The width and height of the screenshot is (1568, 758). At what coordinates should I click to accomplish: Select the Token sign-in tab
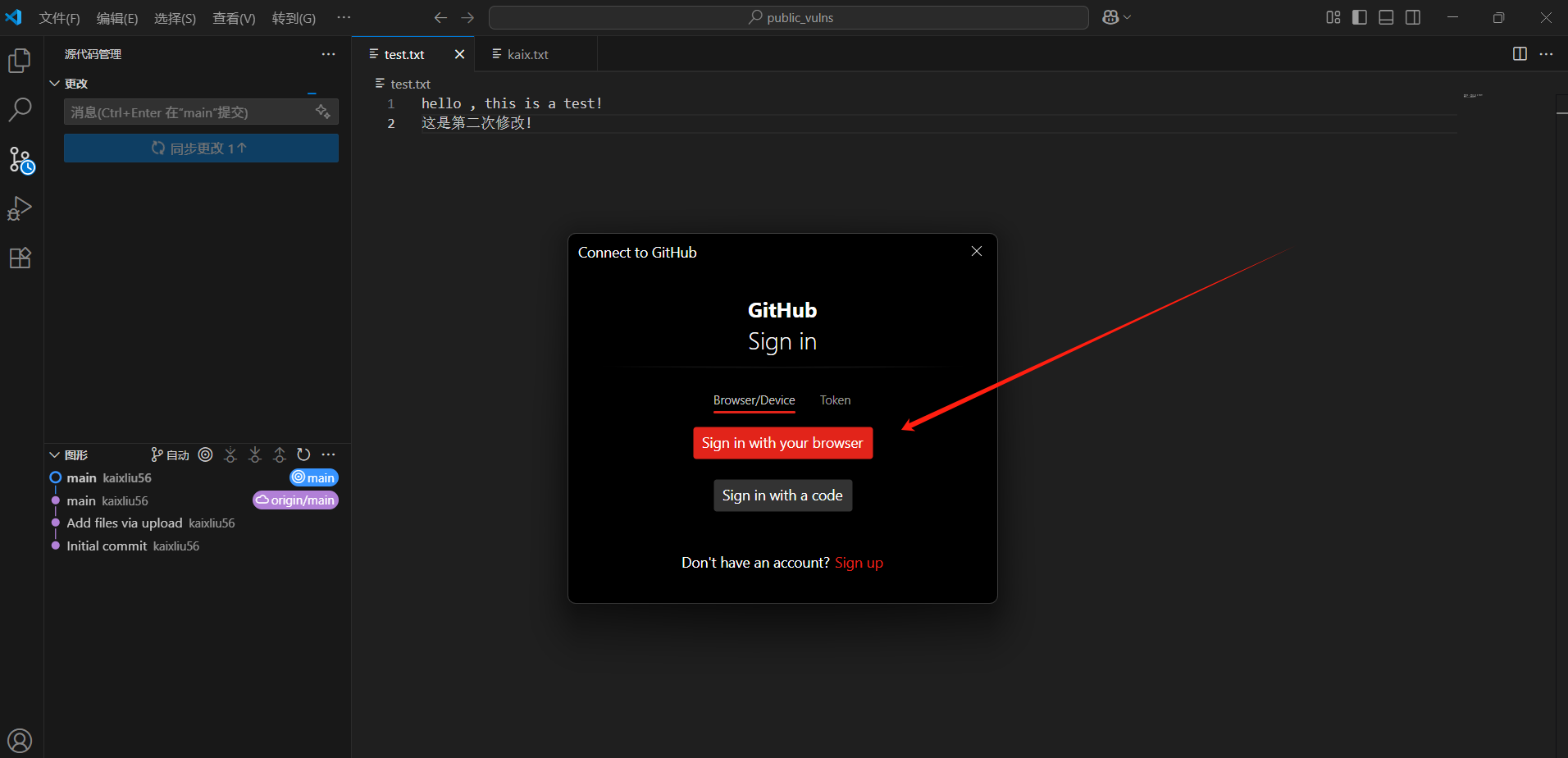coord(835,400)
